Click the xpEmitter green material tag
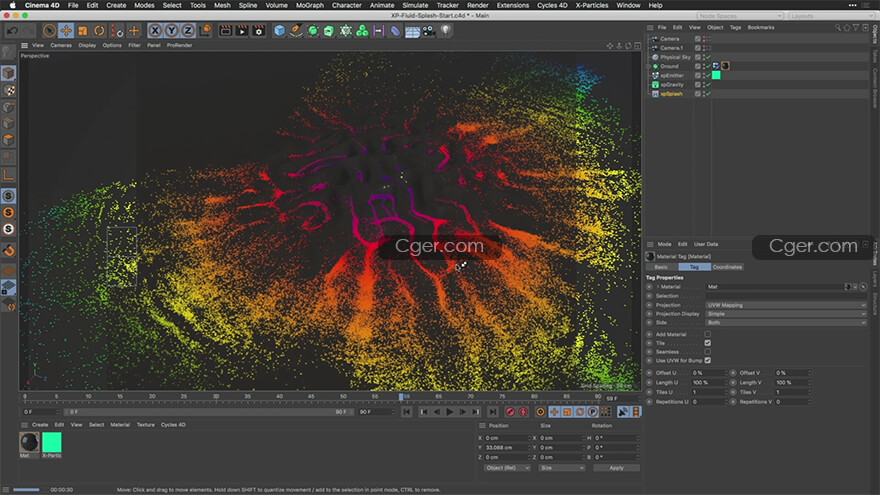The height and width of the screenshot is (495, 880). [716, 75]
